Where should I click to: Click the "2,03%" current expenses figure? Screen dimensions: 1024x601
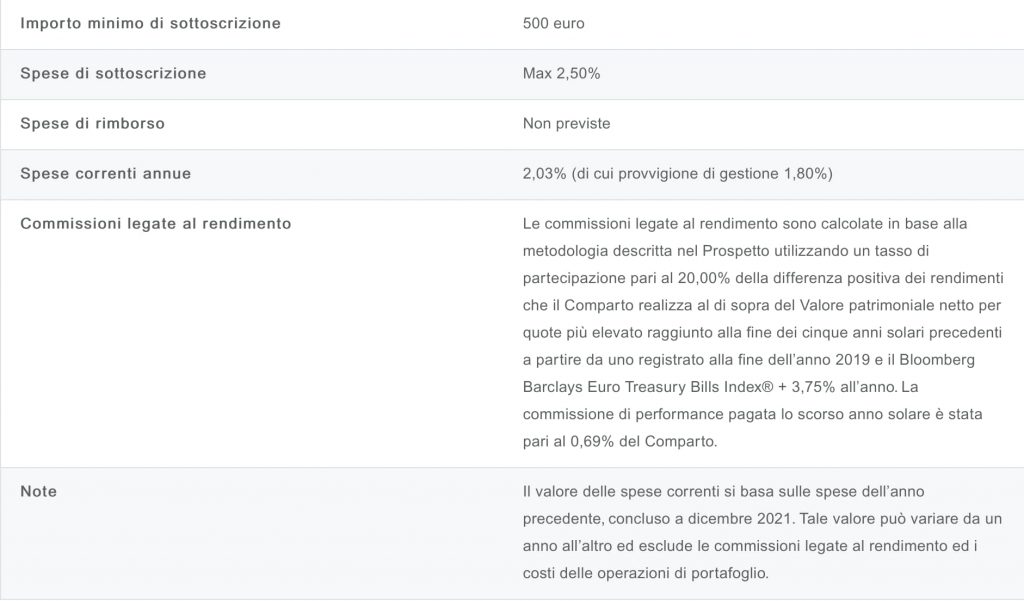pos(543,173)
